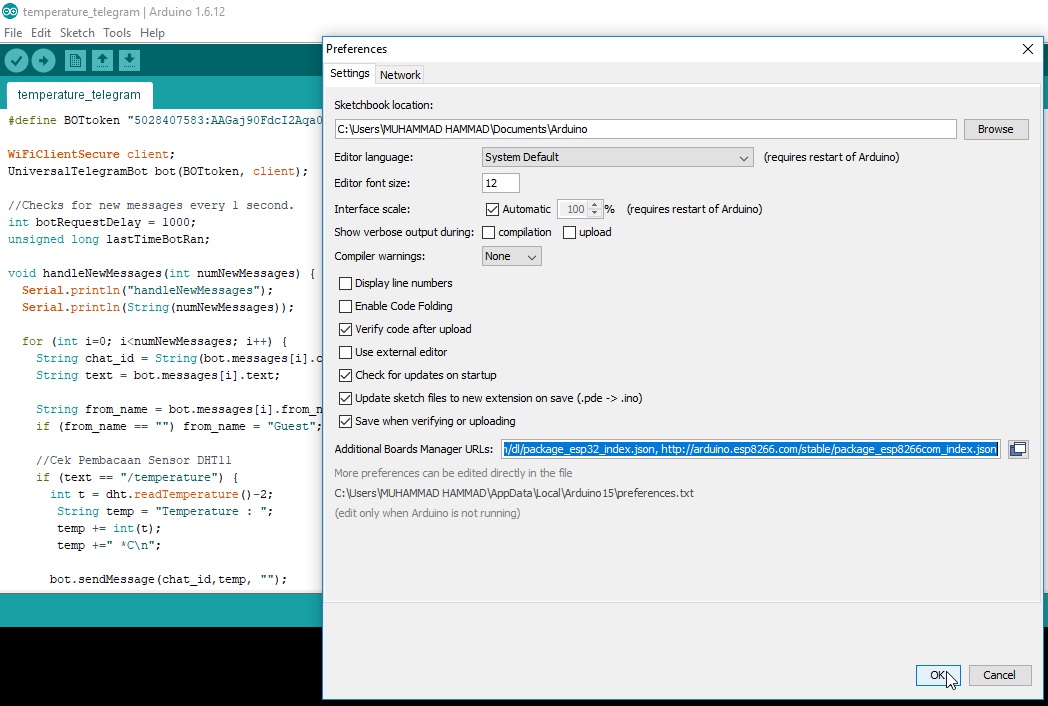Click the Additional Boards Manager URLs field
This screenshot has height=706, width=1048.
pyautogui.click(x=751, y=449)
